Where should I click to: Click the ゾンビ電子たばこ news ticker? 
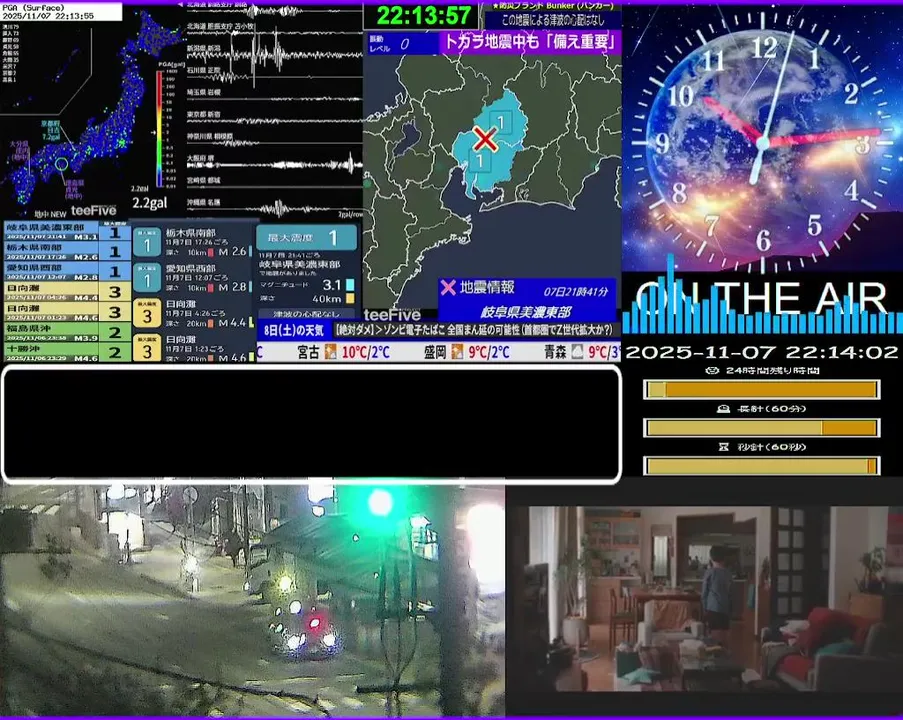[475, 330]
